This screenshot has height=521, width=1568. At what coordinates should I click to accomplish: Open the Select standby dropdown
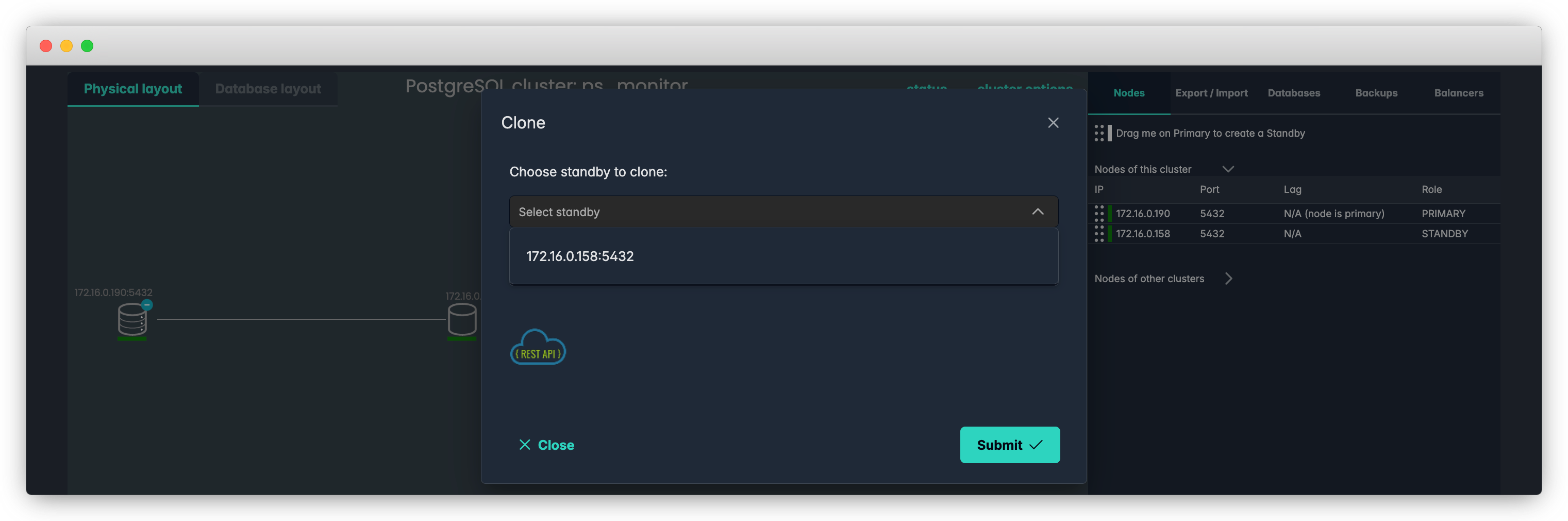click(x=783, y=211)
